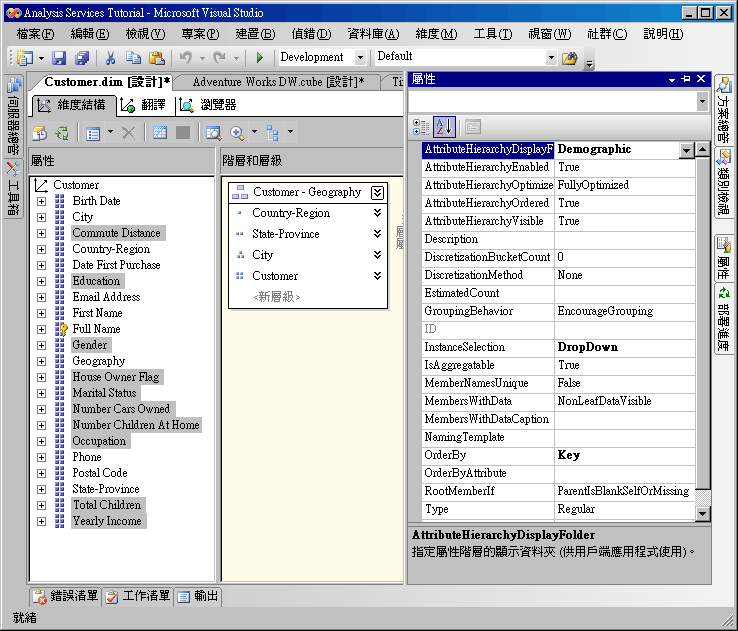Open the 編輯(E) menu
This screenshot has height=631, width=738.
[x=89, y=34]
